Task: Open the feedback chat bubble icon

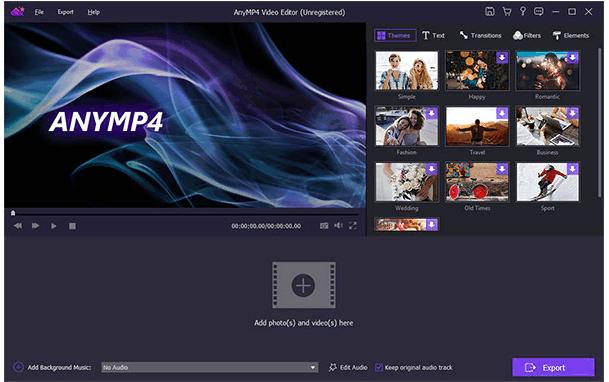Action: (x=539, y=12)
